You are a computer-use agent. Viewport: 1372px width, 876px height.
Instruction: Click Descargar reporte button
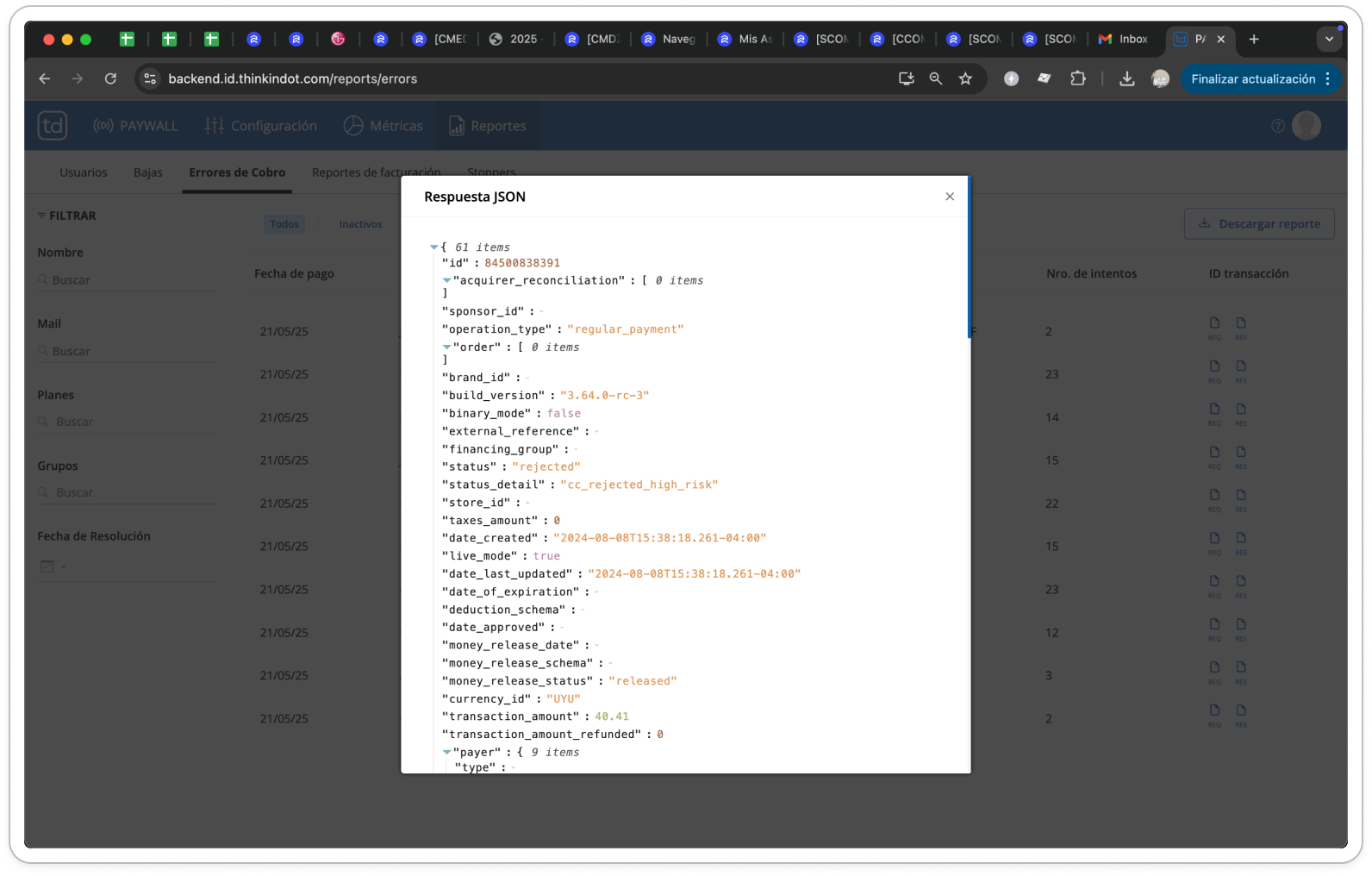[1259, 224]
